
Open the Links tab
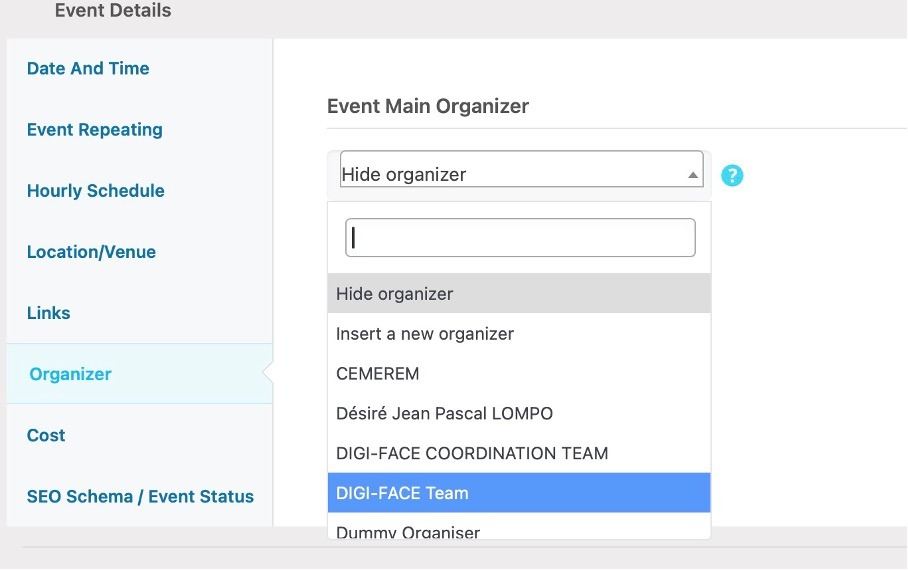[x=49, y=313]
